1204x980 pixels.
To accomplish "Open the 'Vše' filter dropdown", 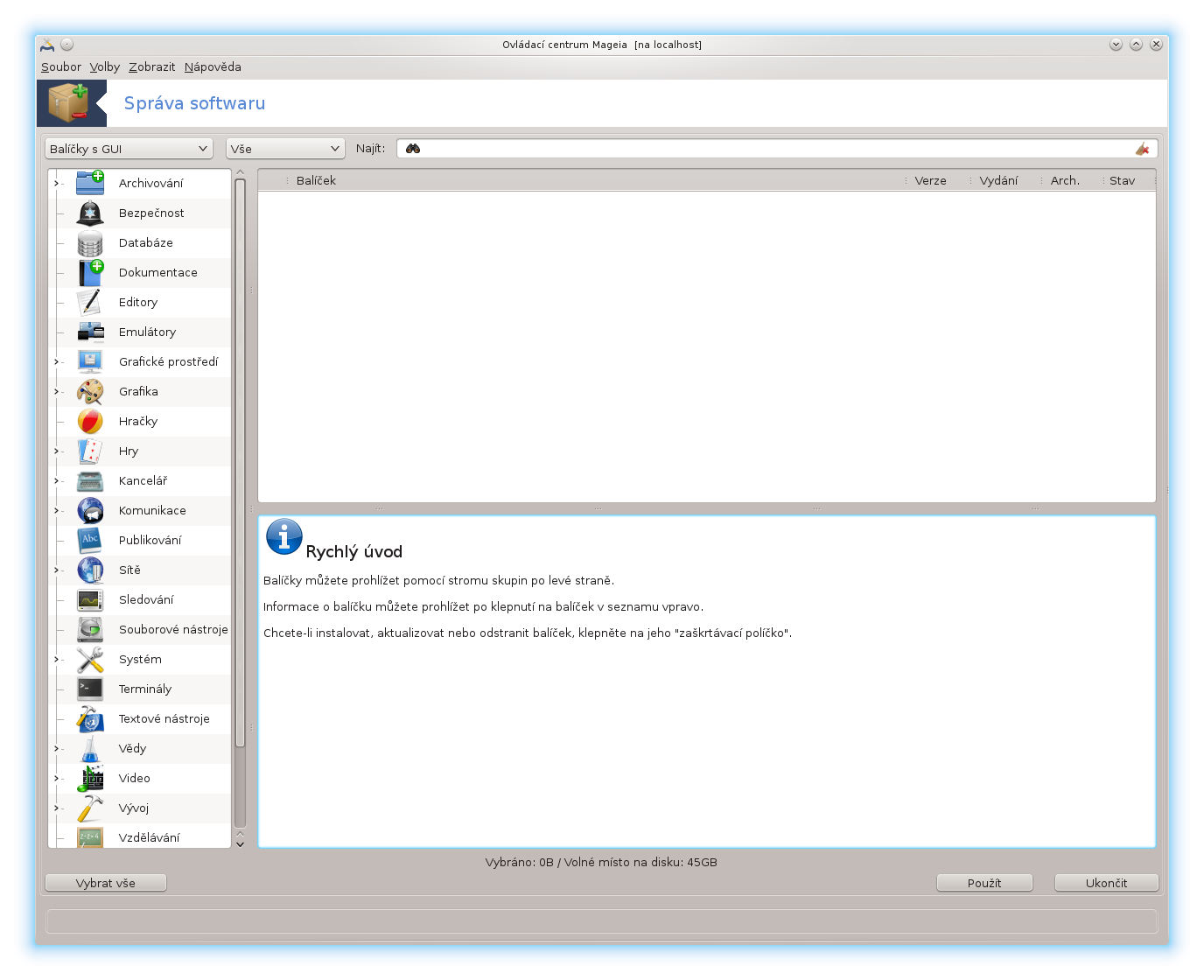I will pos(285,149).
